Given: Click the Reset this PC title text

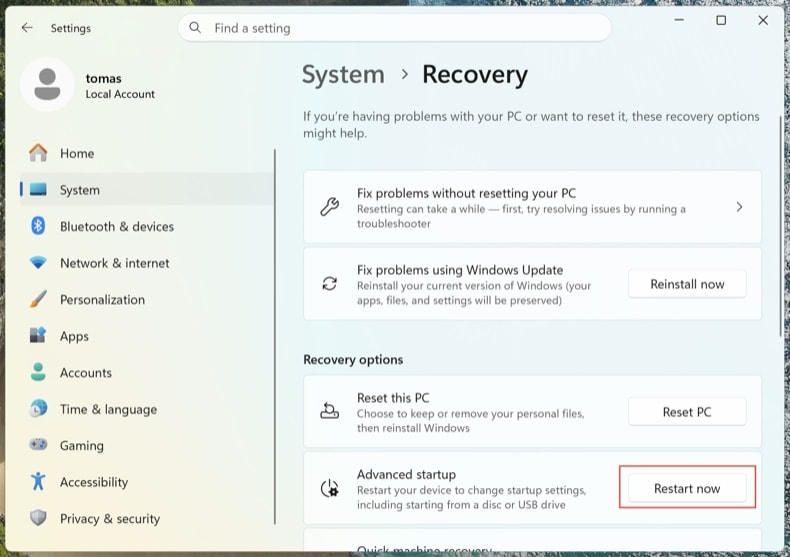Looking at the screenshot, I should tap(393, 398).
